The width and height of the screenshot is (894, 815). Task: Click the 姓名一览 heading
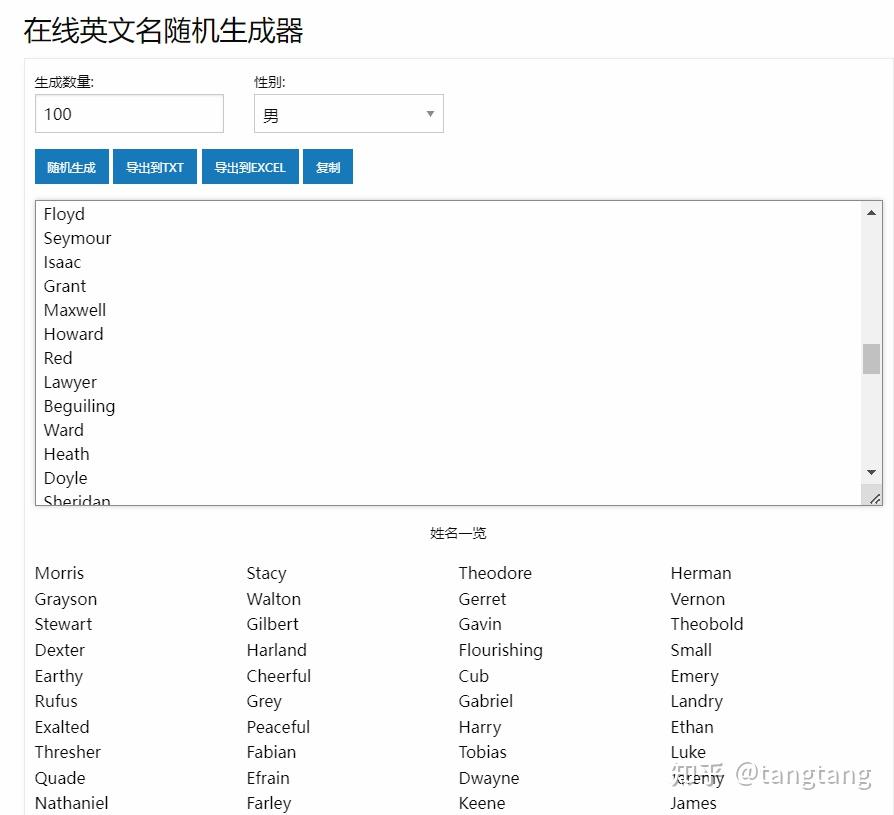tap(458, 533)
